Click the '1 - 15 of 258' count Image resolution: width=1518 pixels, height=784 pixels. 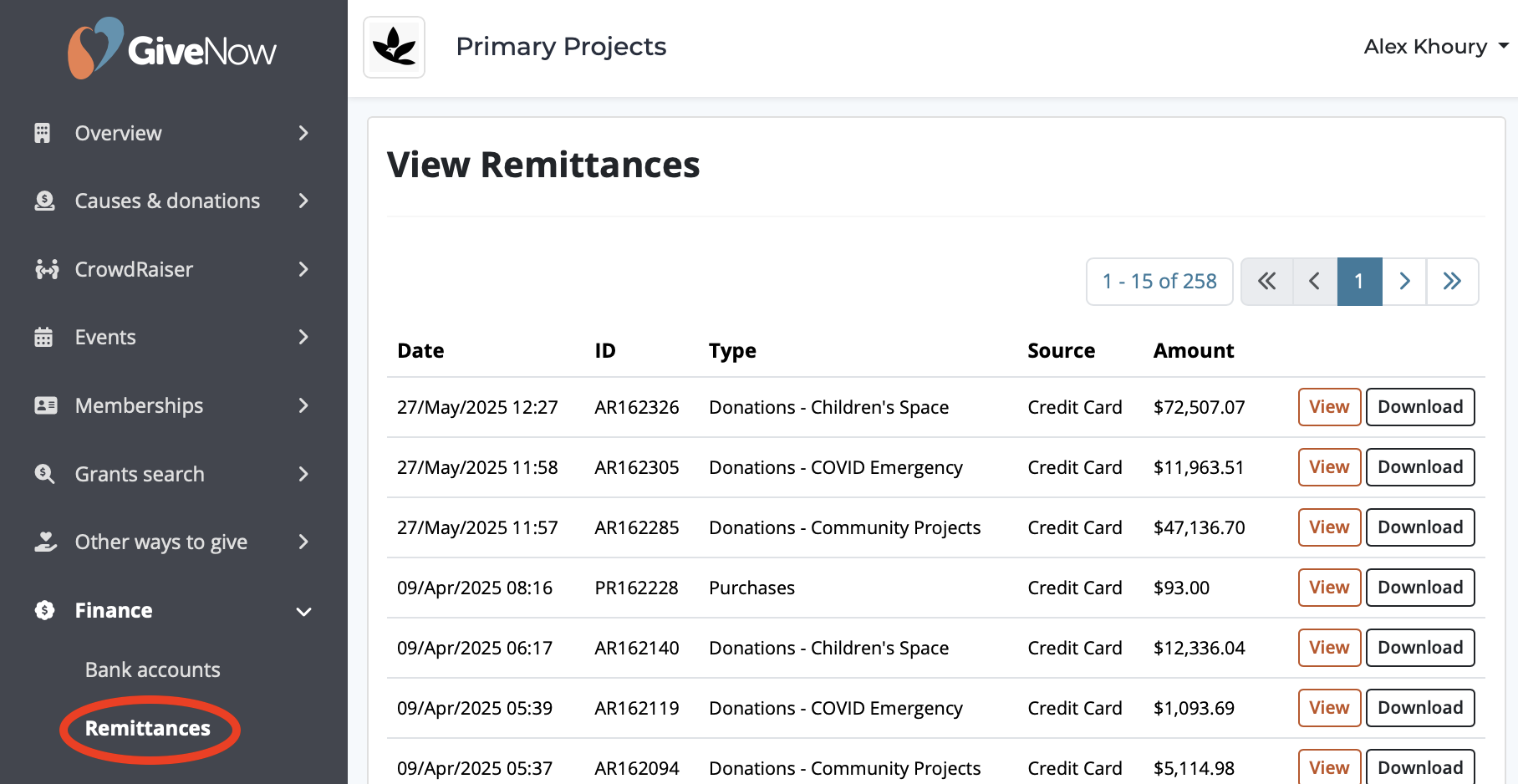(x=1159, y=282)
